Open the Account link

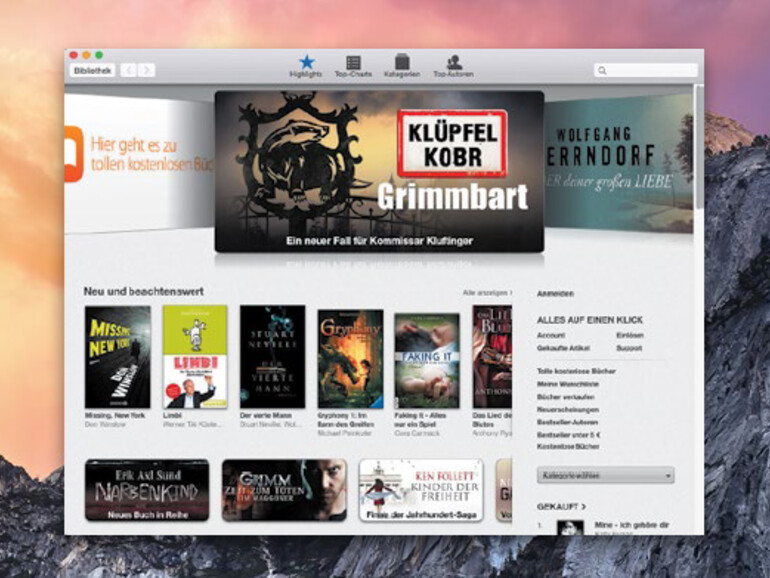coord(550,335)
